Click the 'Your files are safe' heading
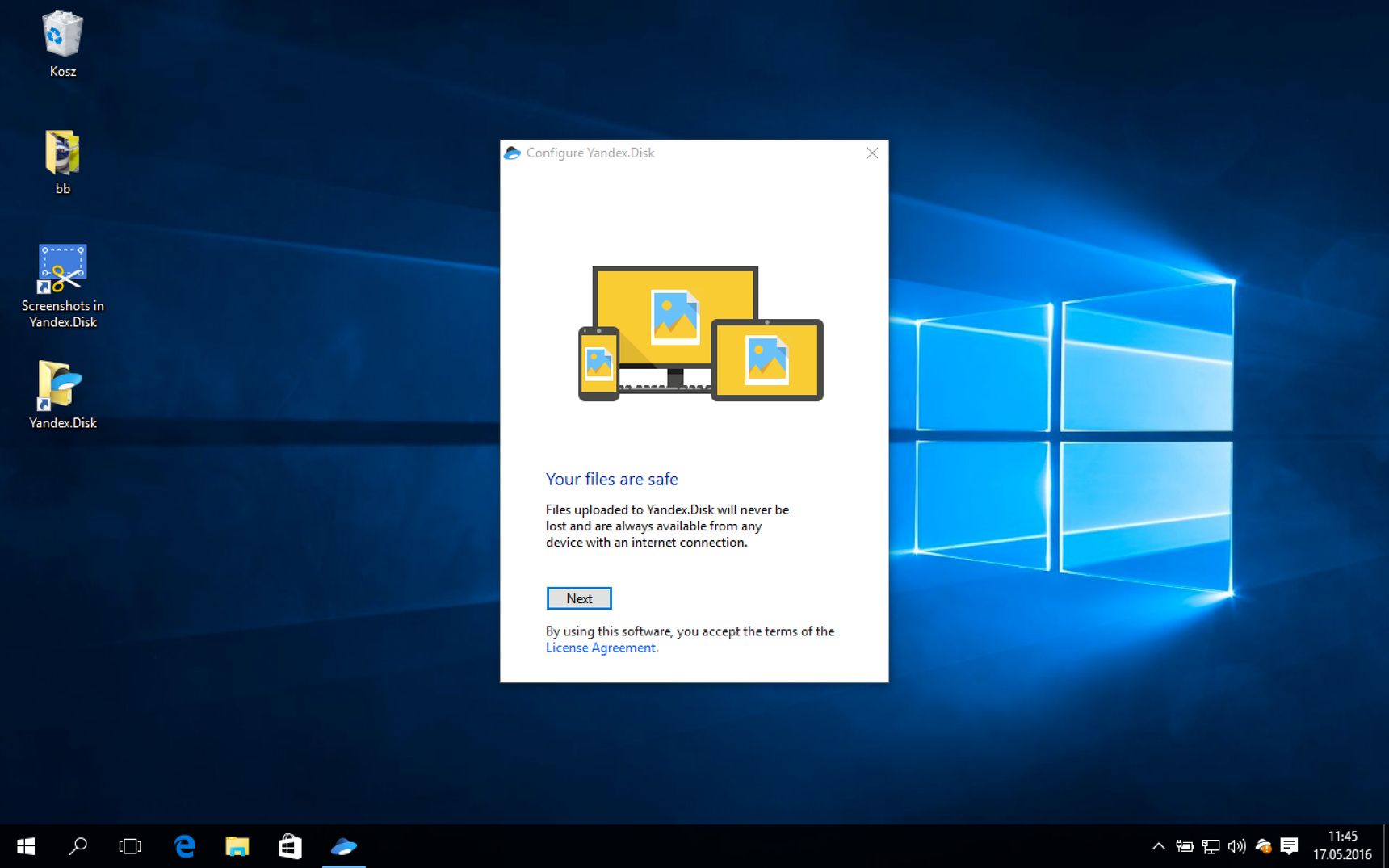 click(x=611, y=479)
